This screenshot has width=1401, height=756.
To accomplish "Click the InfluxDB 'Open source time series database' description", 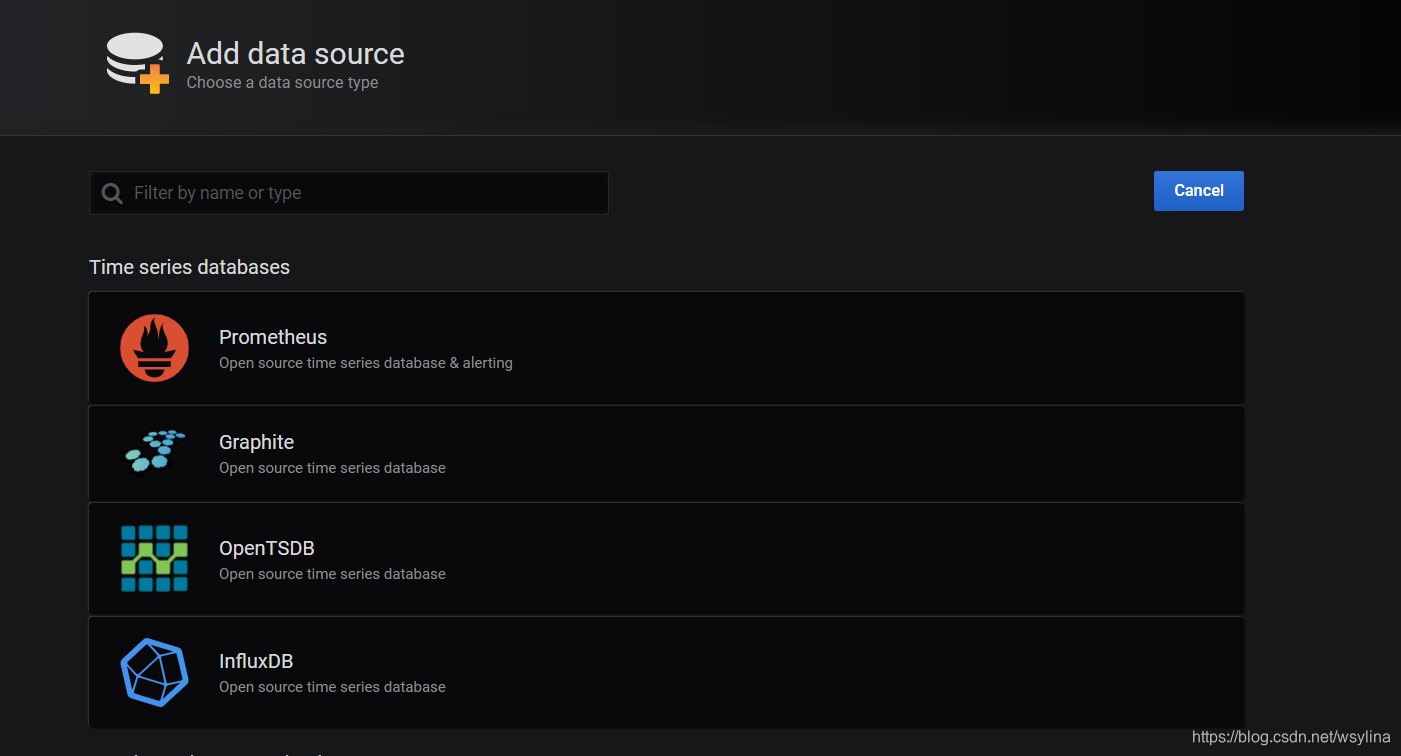I will point(332,687).
